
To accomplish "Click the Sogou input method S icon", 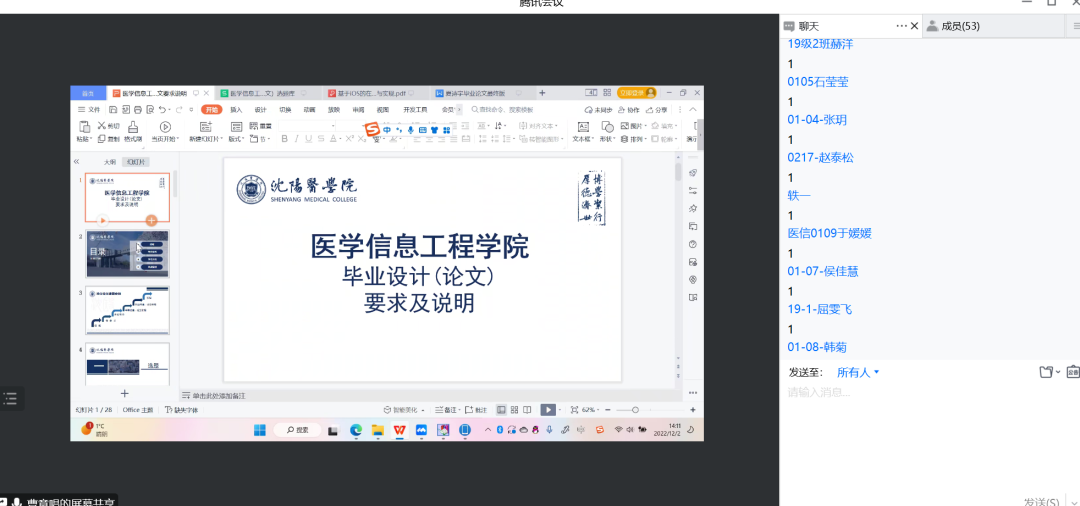I will tap(372, 129).
